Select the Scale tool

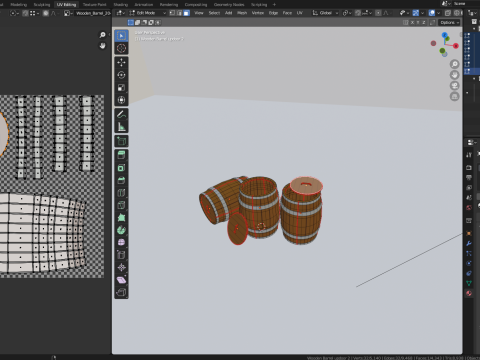point(121,88)
